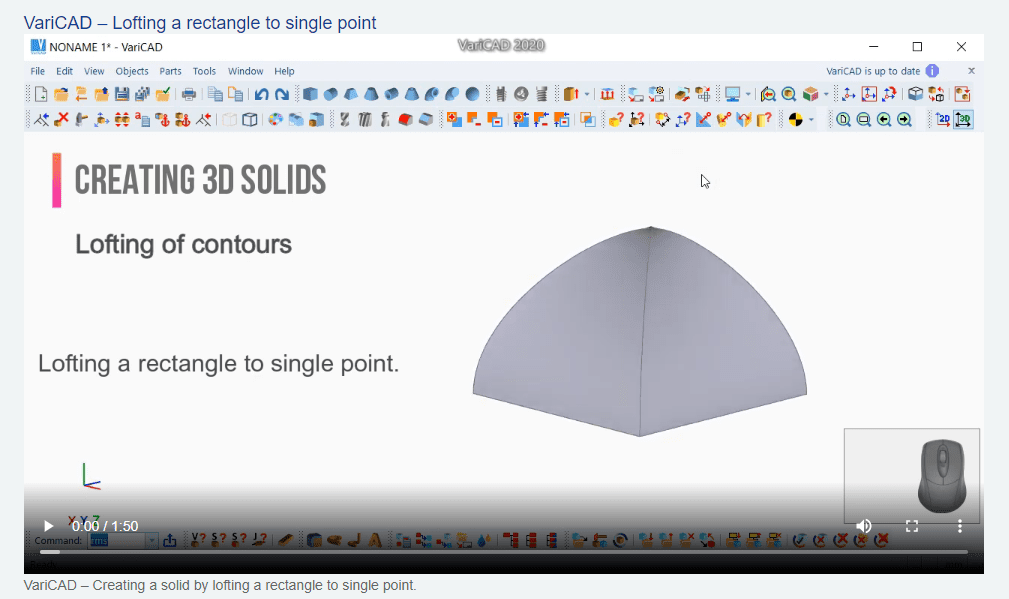Open the video more options menu

959,526
